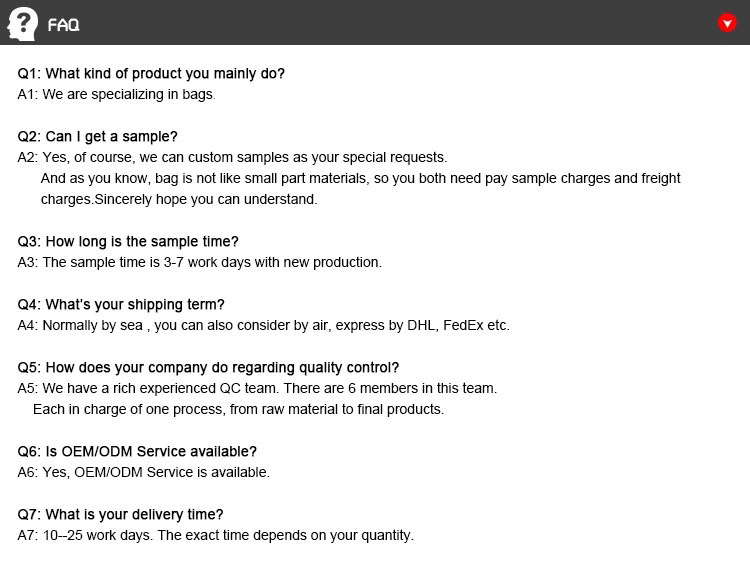Click answer A6 confirming OEM/ODM availability

[x=143, y=473]
